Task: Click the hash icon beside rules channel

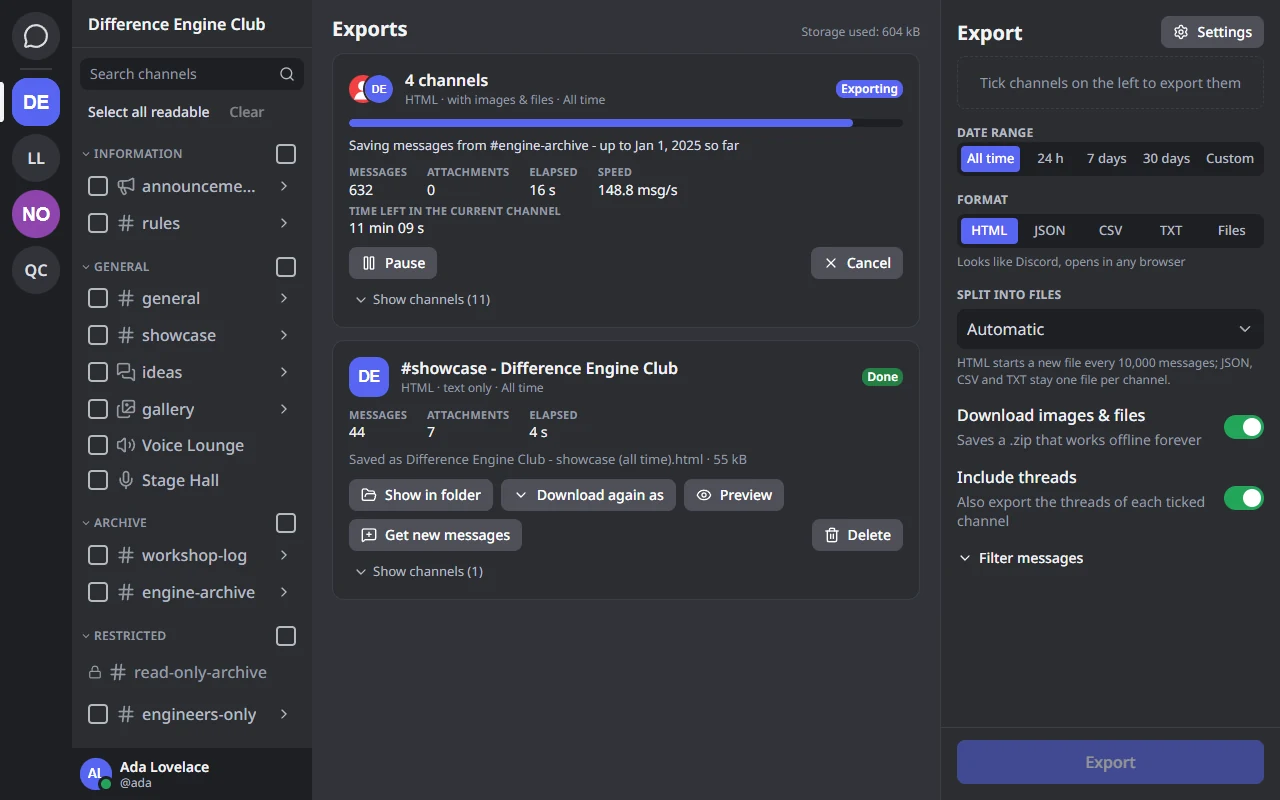Action: pos(126,223)
